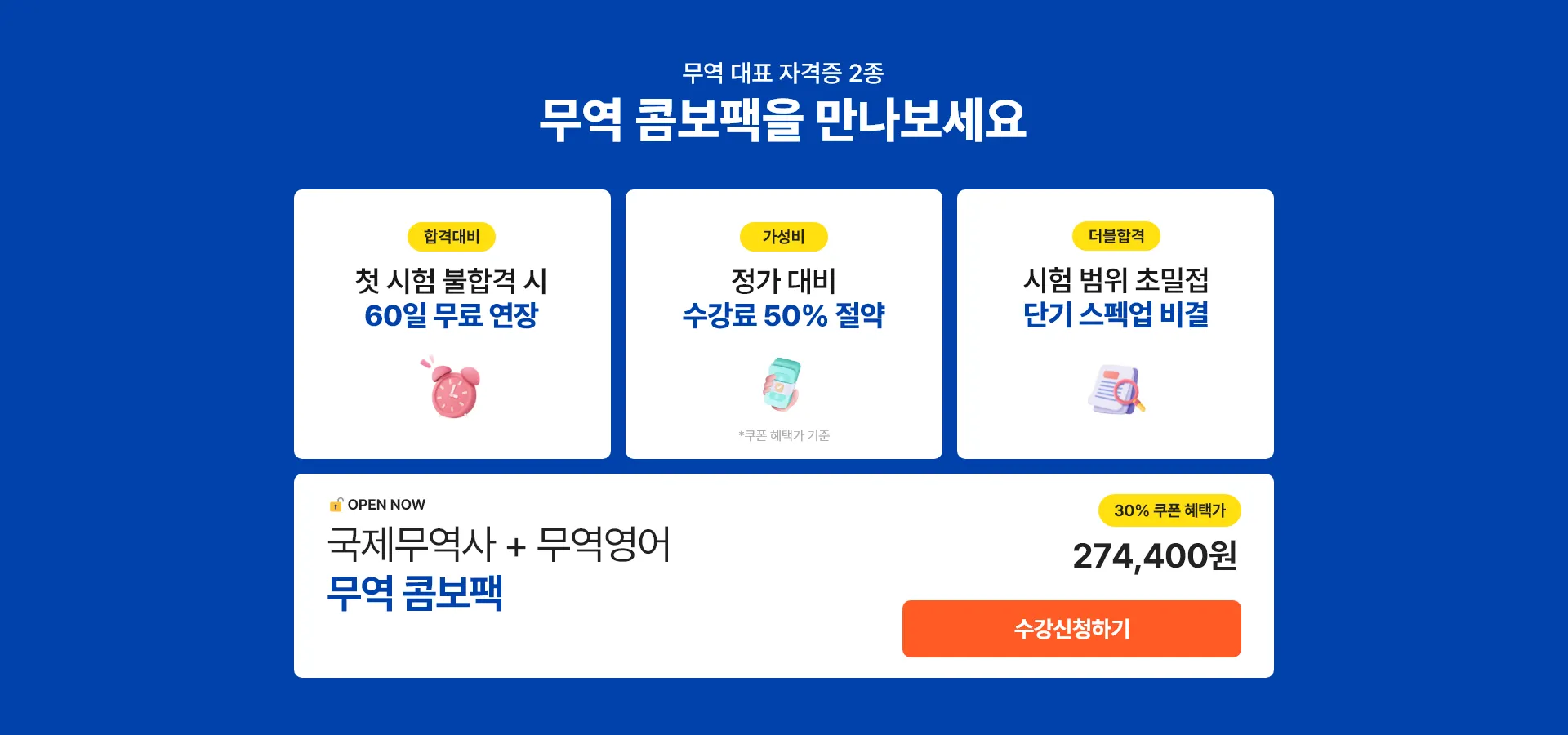Click the unlock icon beside OPEN NOW

(336, 505)
